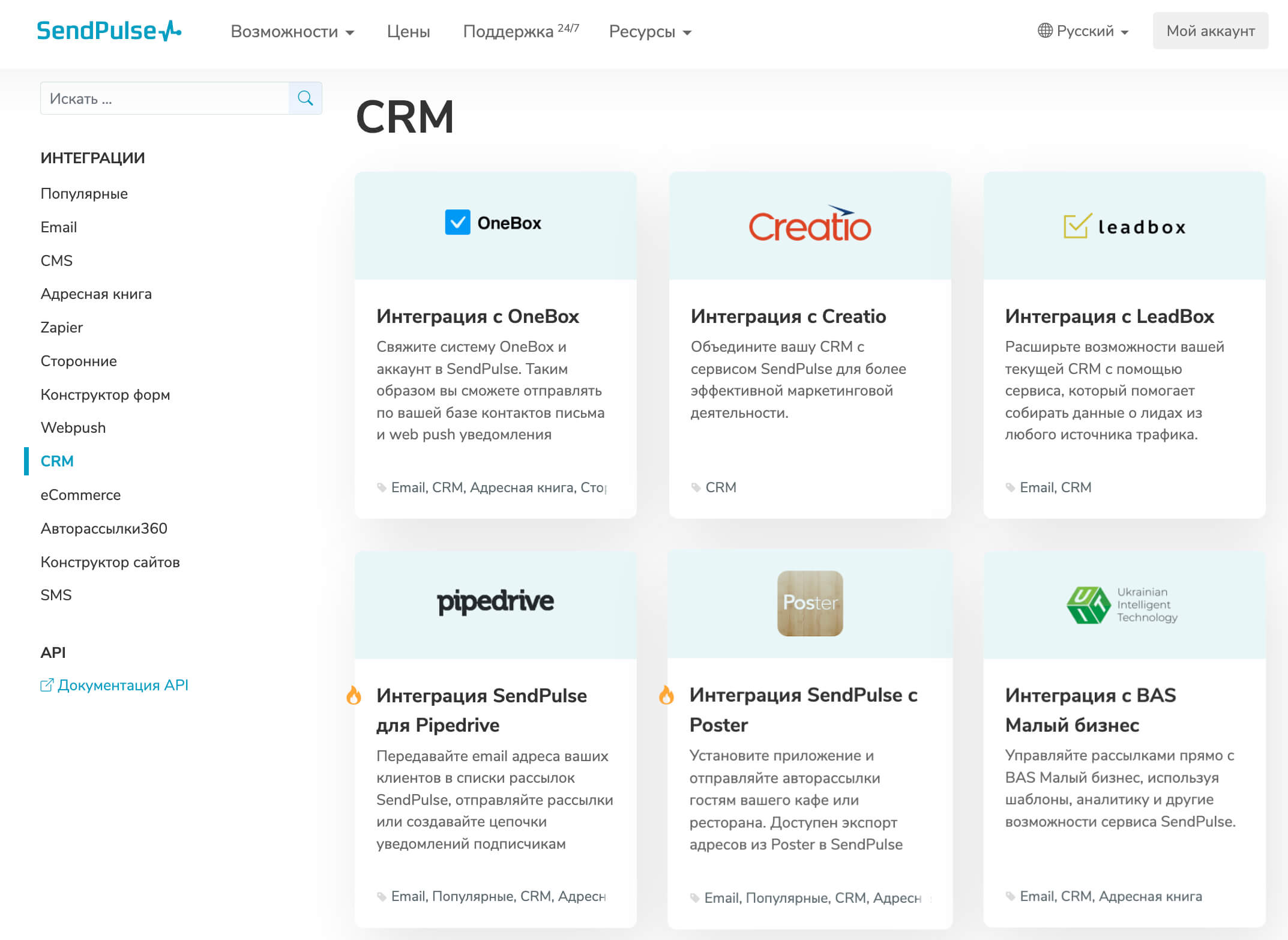Select Zapier category in sidebar
The height and width of the screenshot is (940, 1288).
click(x=61, y=327)
